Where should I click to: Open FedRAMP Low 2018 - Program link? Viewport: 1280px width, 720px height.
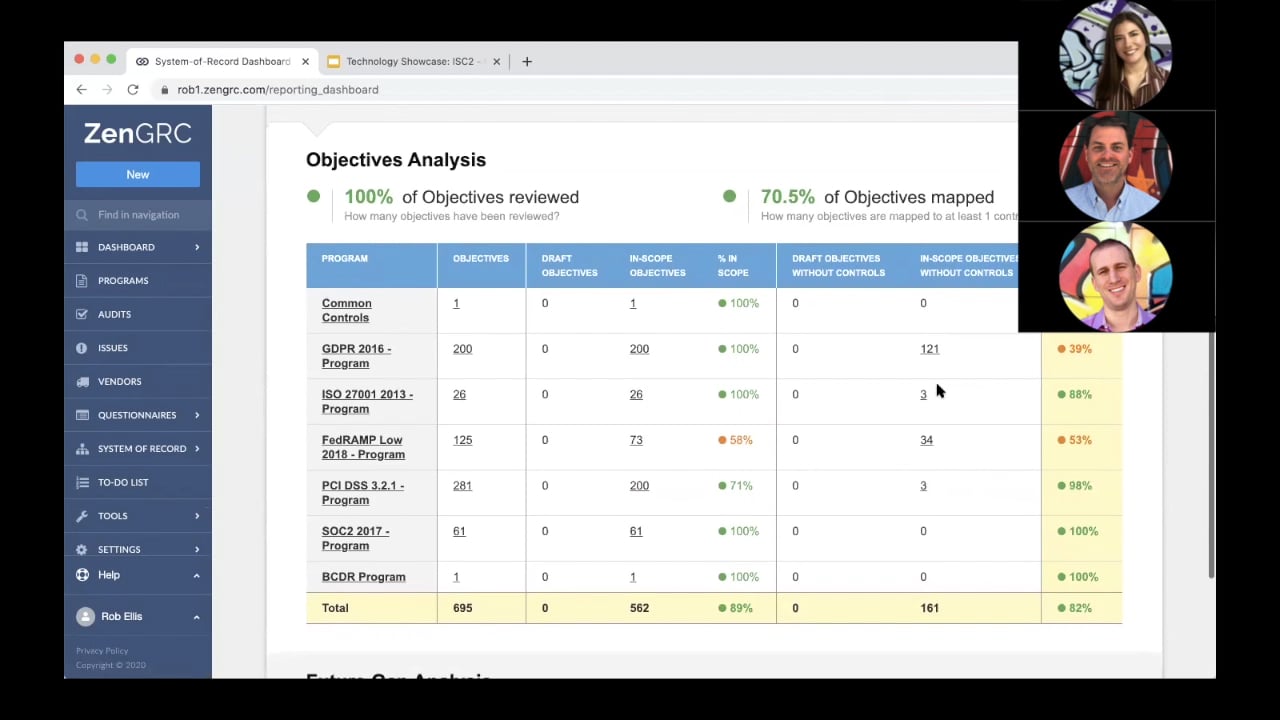click(363, 447)
